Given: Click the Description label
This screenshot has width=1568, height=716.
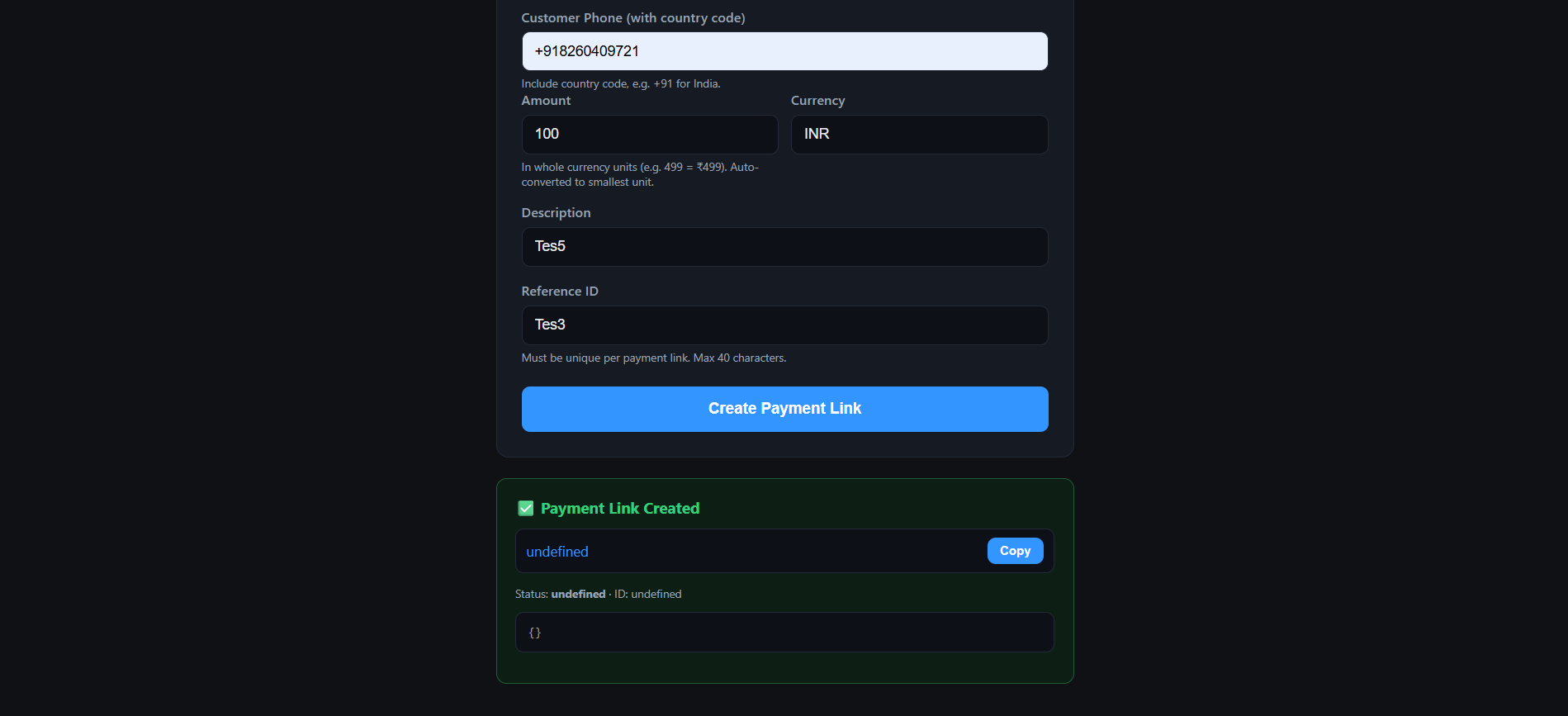Looking at the screenshot, I should [556, 213].
